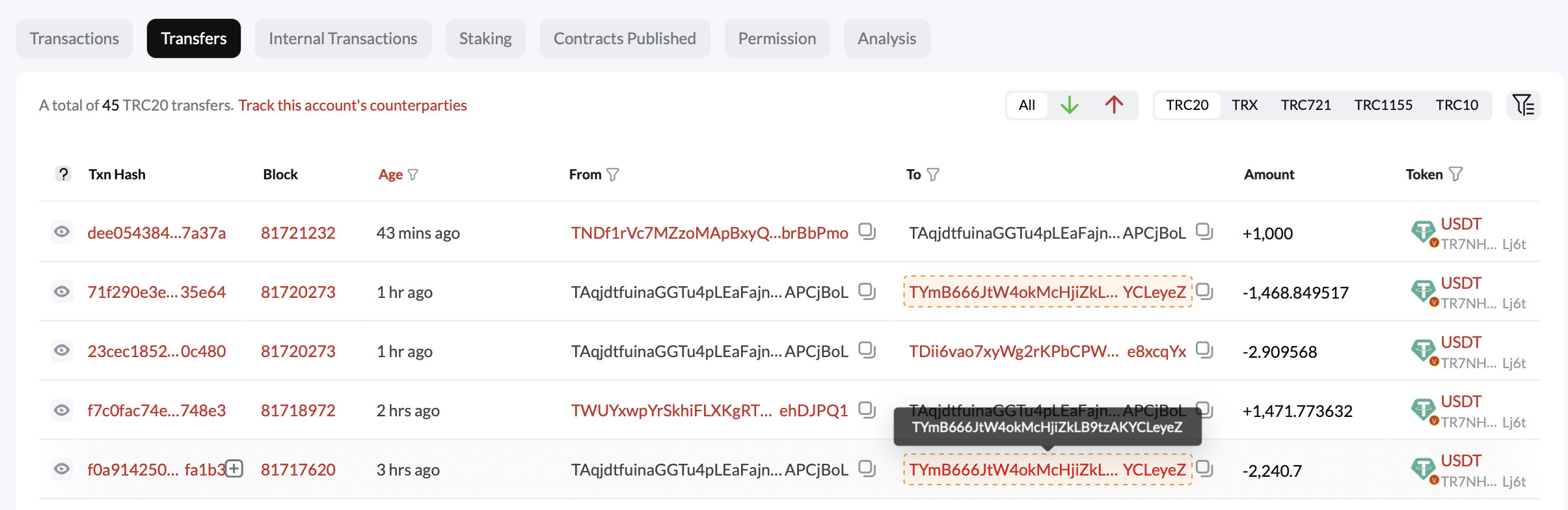
Task: Toggle eye icon for 71f290e3e...35e64 row
Action: 62,291
